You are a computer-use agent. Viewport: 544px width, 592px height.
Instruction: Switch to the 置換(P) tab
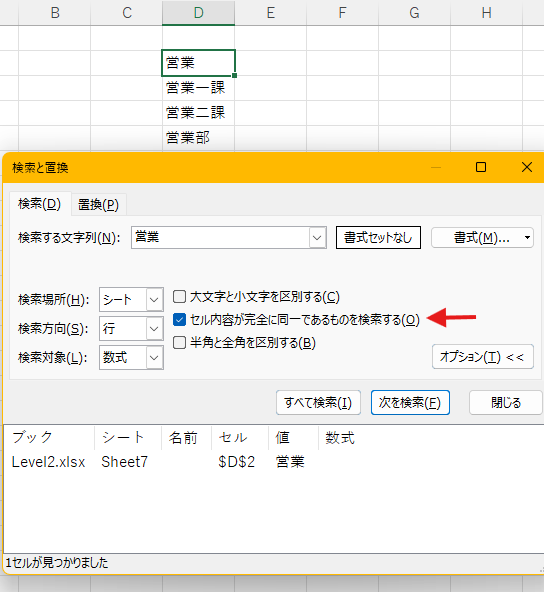click(98, 205)
